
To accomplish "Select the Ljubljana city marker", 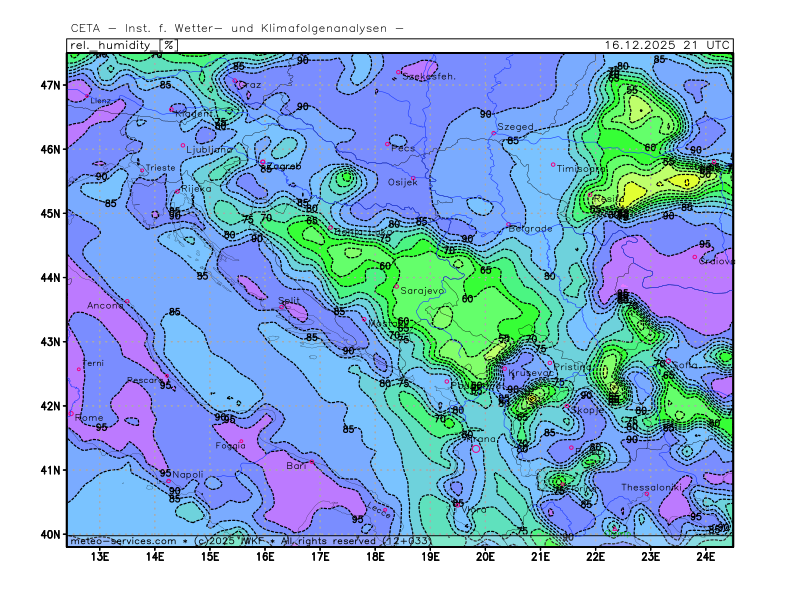I will click(x=183, y=145).
